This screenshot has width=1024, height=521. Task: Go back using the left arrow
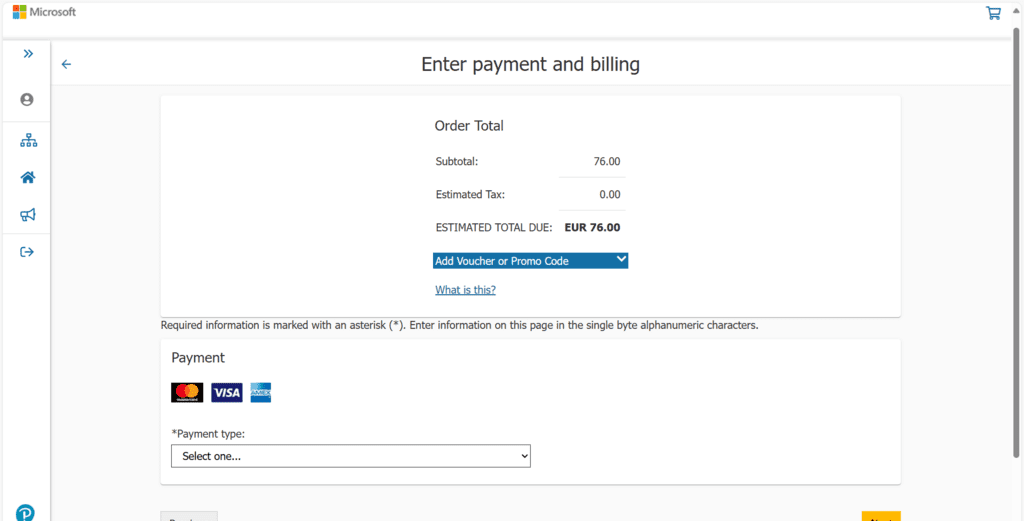[x=67, y=64]
